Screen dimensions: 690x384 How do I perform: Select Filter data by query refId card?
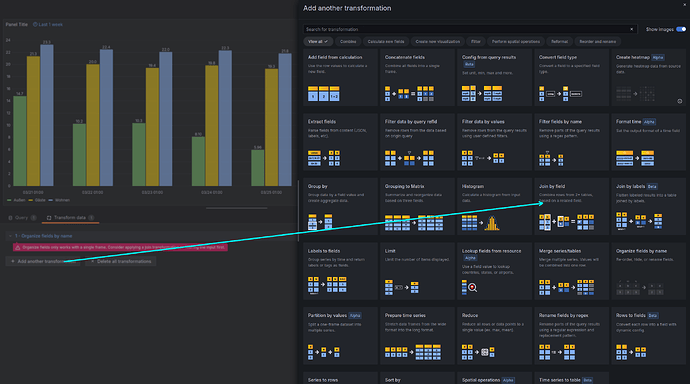(417, 142)
